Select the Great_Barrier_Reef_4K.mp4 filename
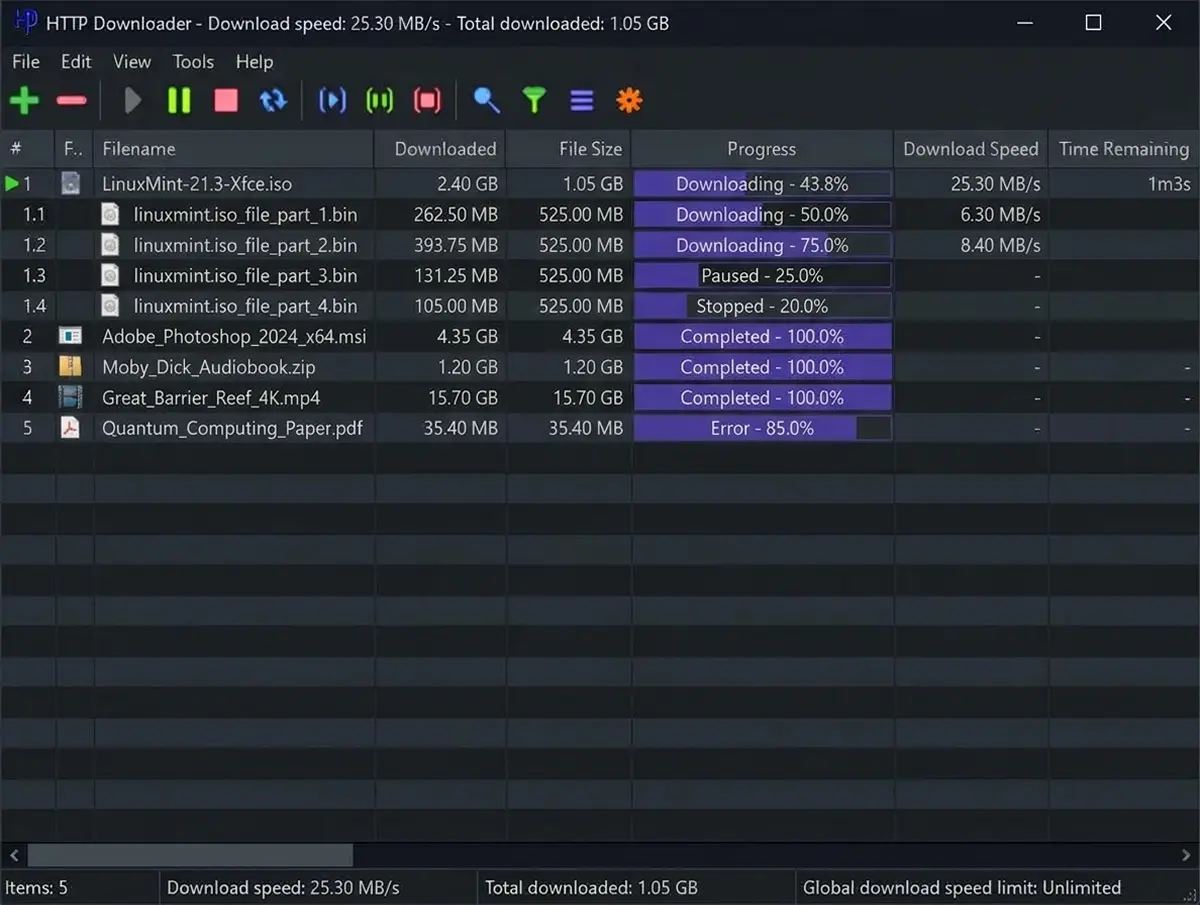The image size is (1200, 905). pos(211,398)
